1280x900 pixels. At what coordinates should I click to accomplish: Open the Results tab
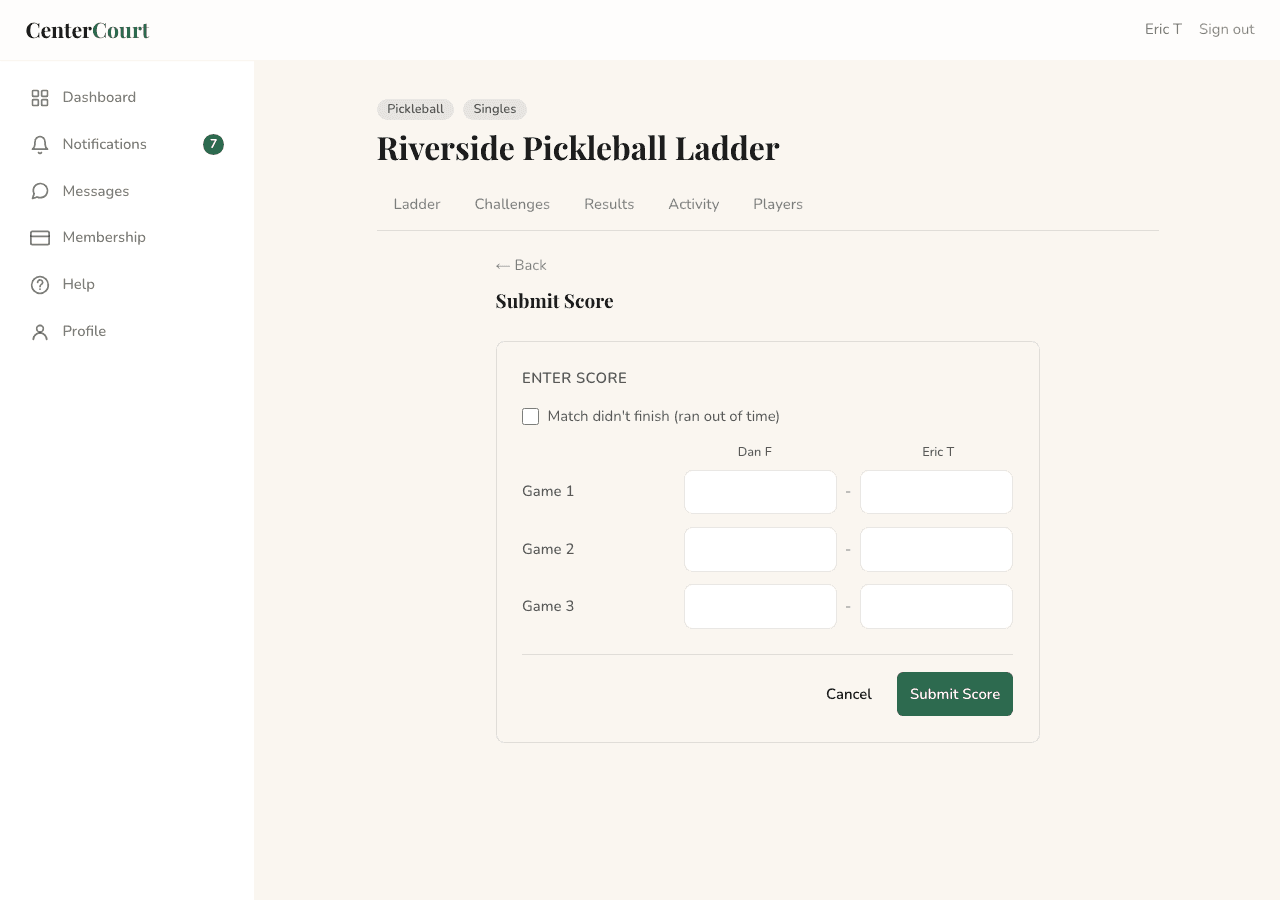pyautogui.click(x=609, y=204)
